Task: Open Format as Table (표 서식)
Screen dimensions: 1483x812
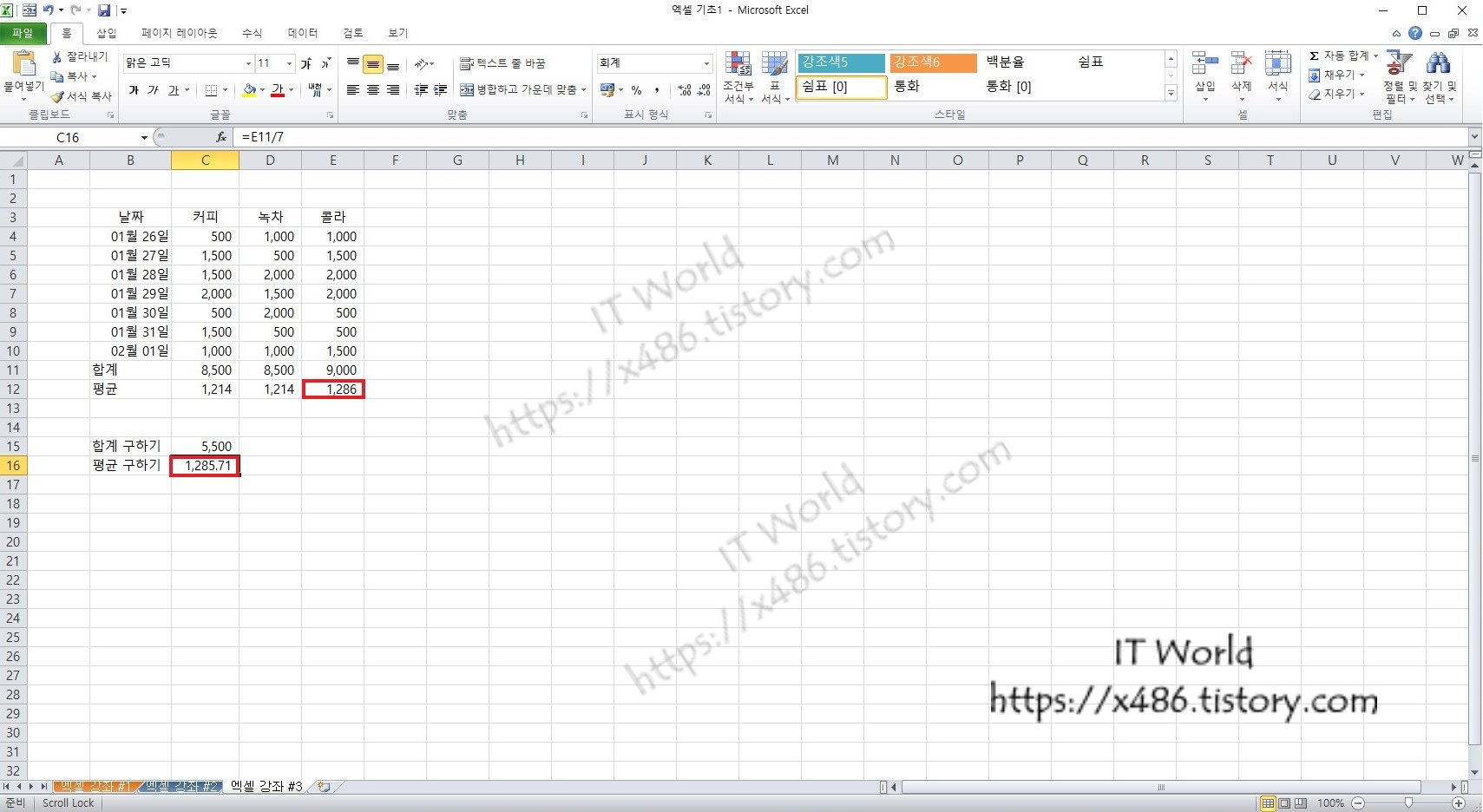Action: [x=775, y=77]
